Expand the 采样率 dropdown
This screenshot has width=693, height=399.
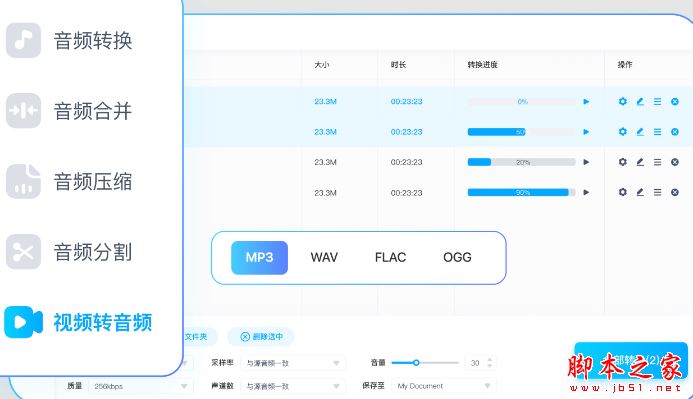coord(293,363)
